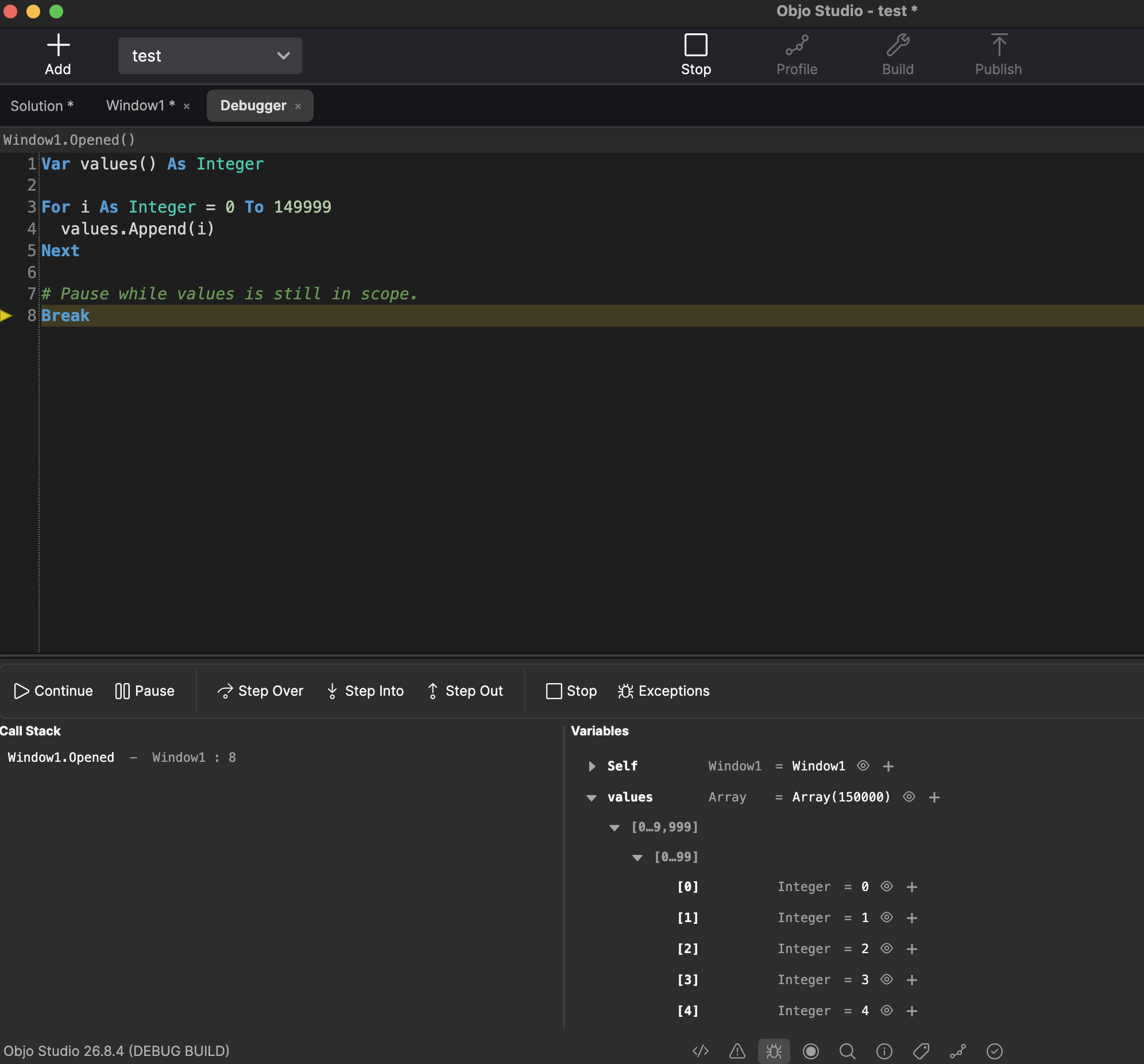This screenshot has width=1144, height=1064.
Task: Click Step Into button
Action: pyautogui.click(x=365, y=691)
